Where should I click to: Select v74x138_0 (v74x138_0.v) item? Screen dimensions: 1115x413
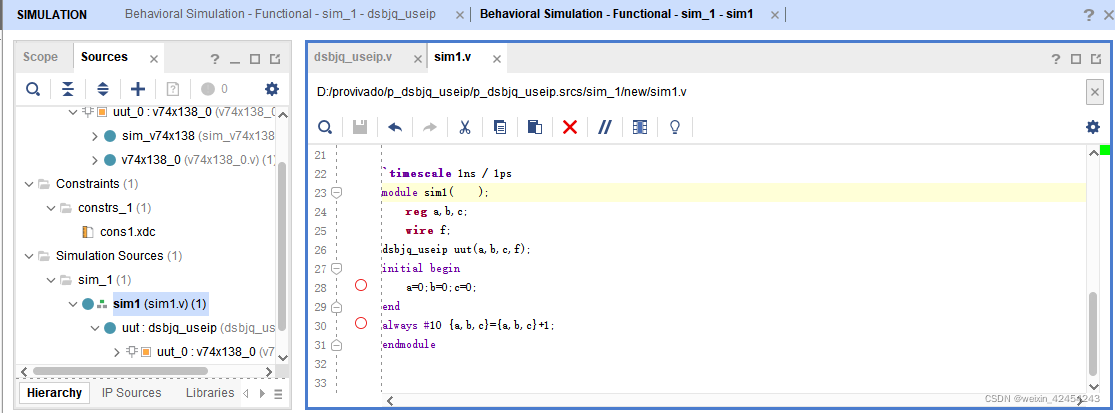click(198, 160)
